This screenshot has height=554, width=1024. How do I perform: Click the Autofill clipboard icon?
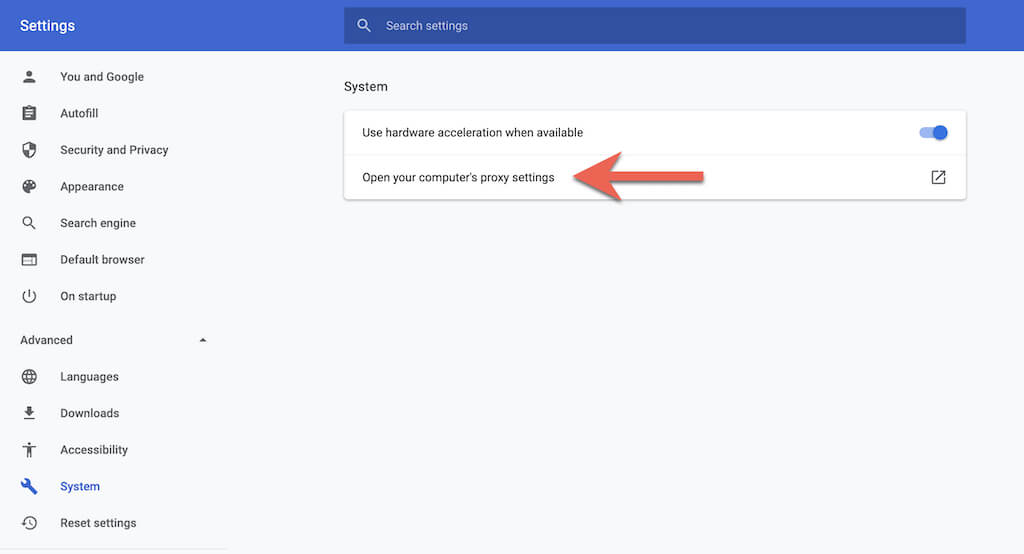pos(29,114)
